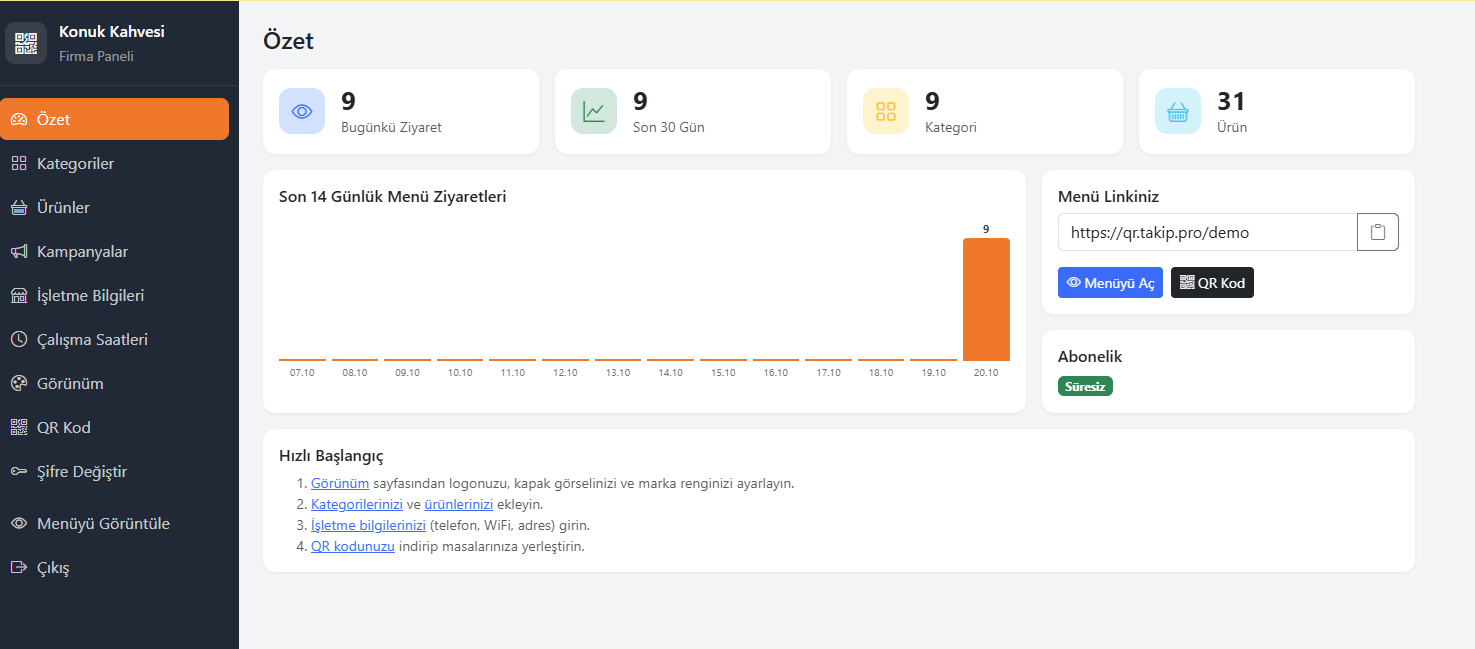
Task: Choose Çıkış to log out
Action: click(x=114, y=567)
